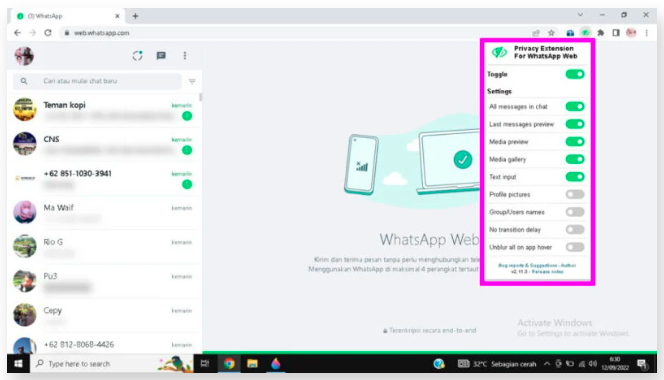Open the Ma Waif chat
The image size is (664, 380).
(x=104, y=213)
